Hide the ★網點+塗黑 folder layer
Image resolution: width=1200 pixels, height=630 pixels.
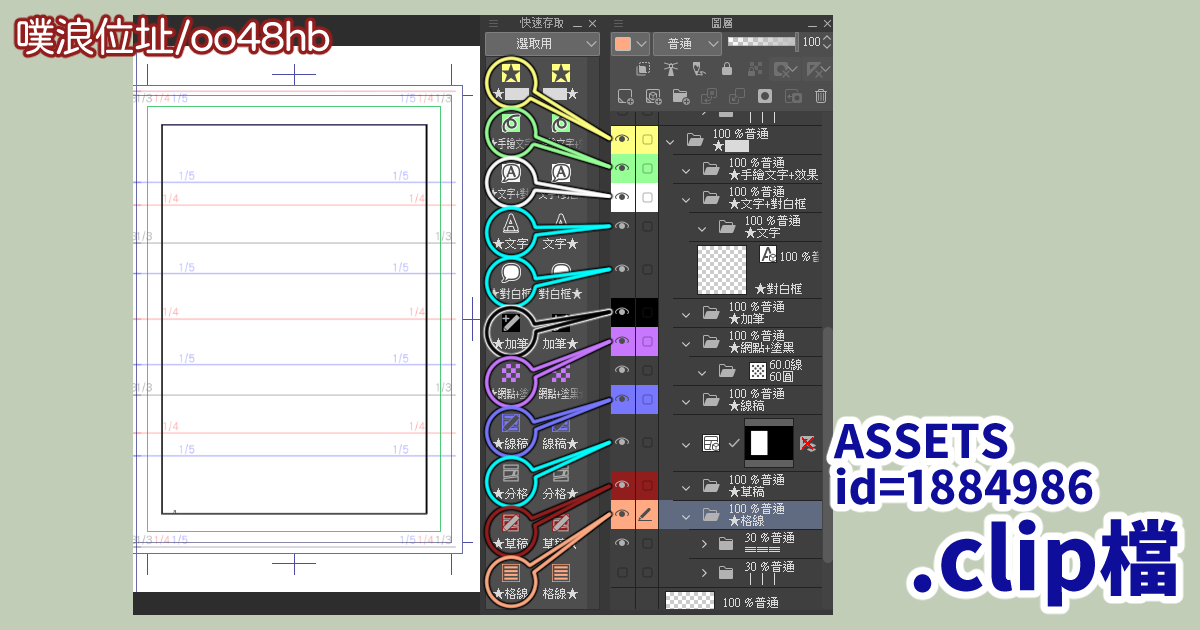[622, 341]
